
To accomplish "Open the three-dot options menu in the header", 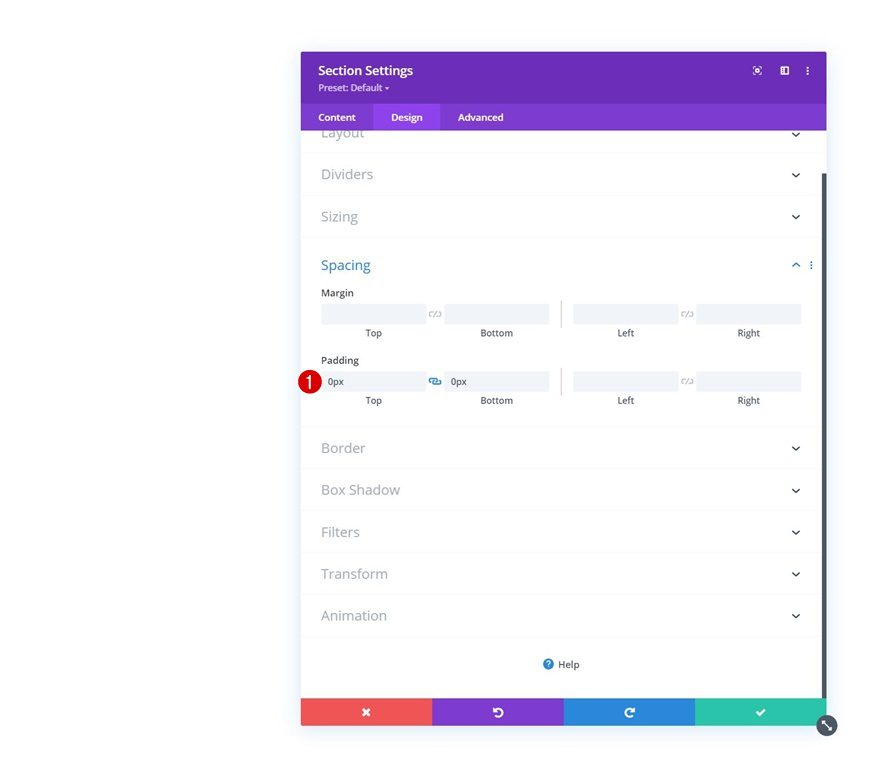I will click(x=808, y=70).
